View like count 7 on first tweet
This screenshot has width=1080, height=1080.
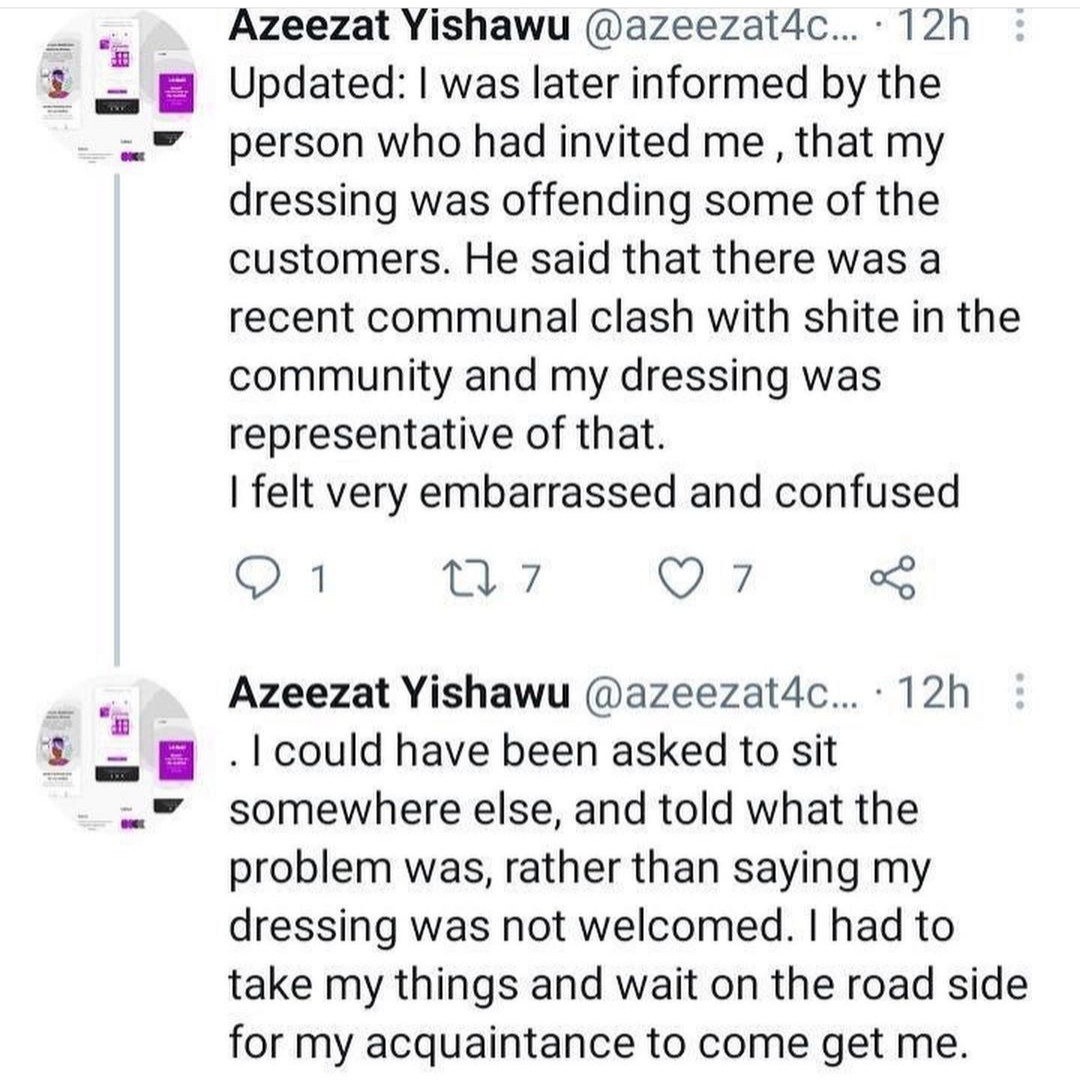click(741, 579)
